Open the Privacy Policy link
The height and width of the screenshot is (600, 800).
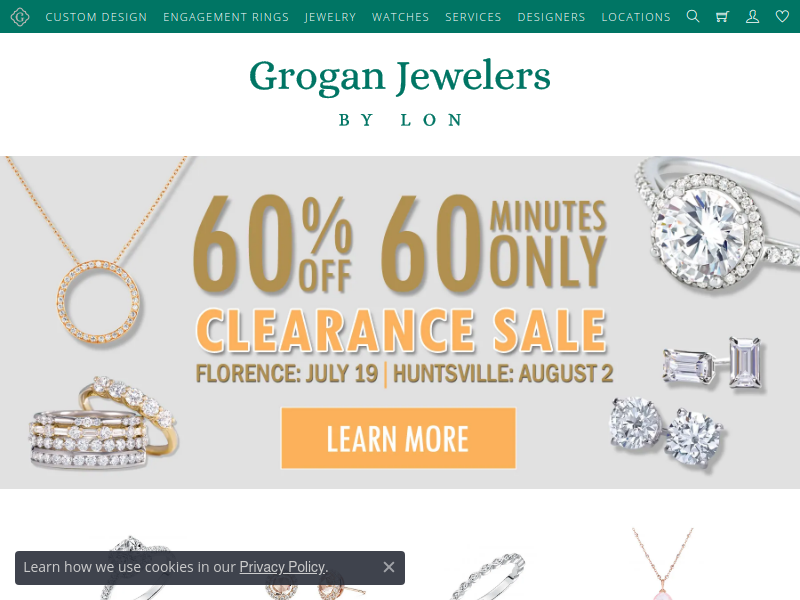pos(282,567)
